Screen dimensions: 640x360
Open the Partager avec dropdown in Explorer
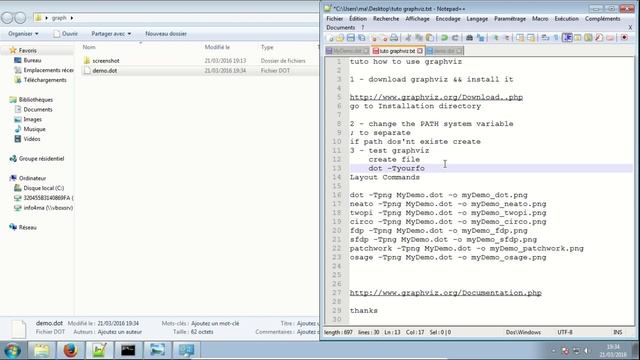[x=111, y=34]
